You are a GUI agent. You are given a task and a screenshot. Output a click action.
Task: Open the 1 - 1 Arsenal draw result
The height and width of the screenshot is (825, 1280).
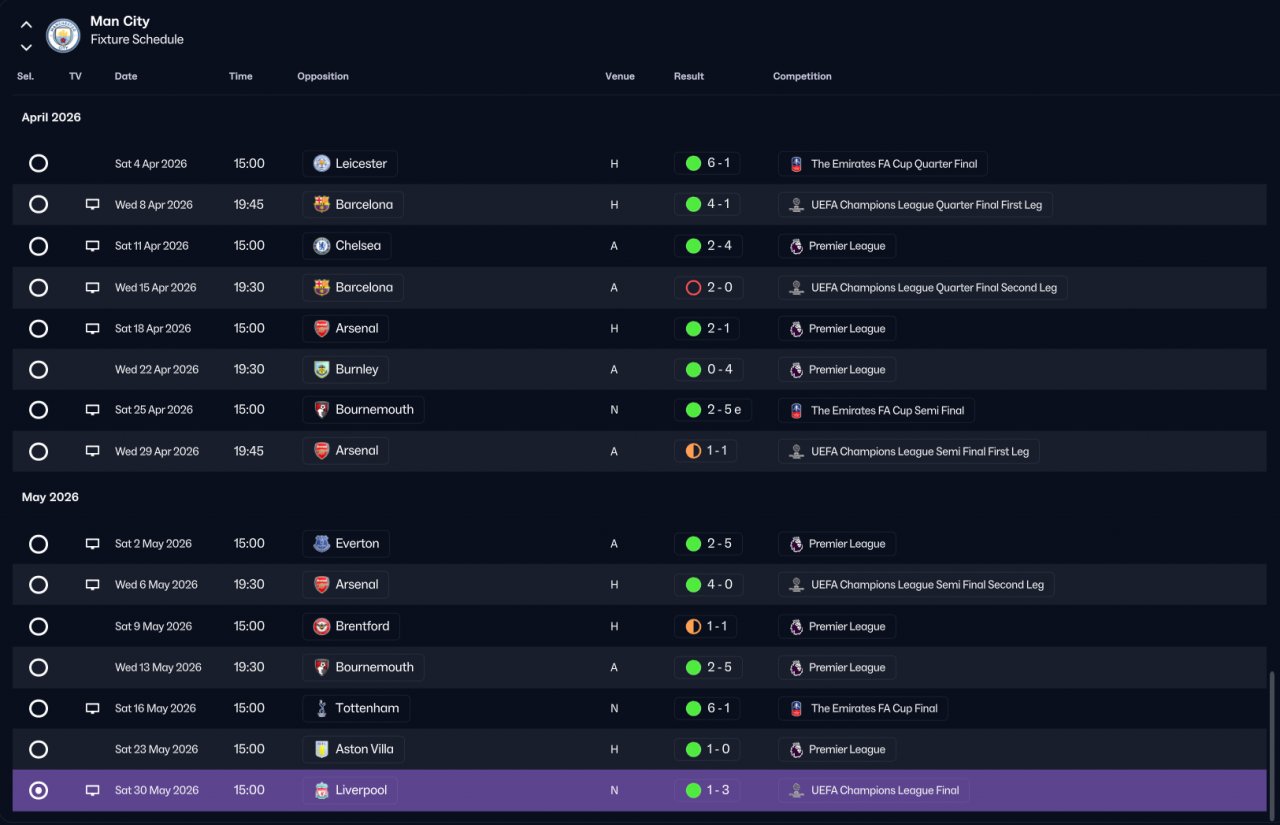point(706,451)
